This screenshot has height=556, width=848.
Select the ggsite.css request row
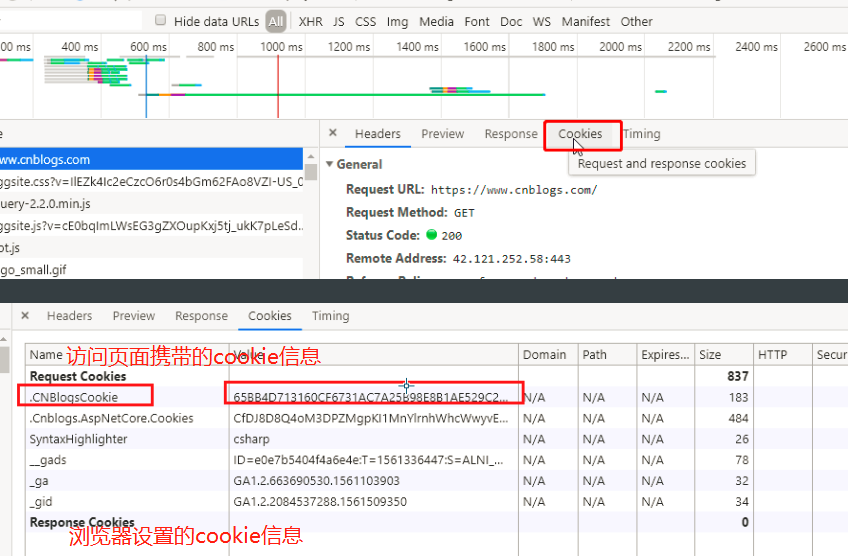pos(151,182)
